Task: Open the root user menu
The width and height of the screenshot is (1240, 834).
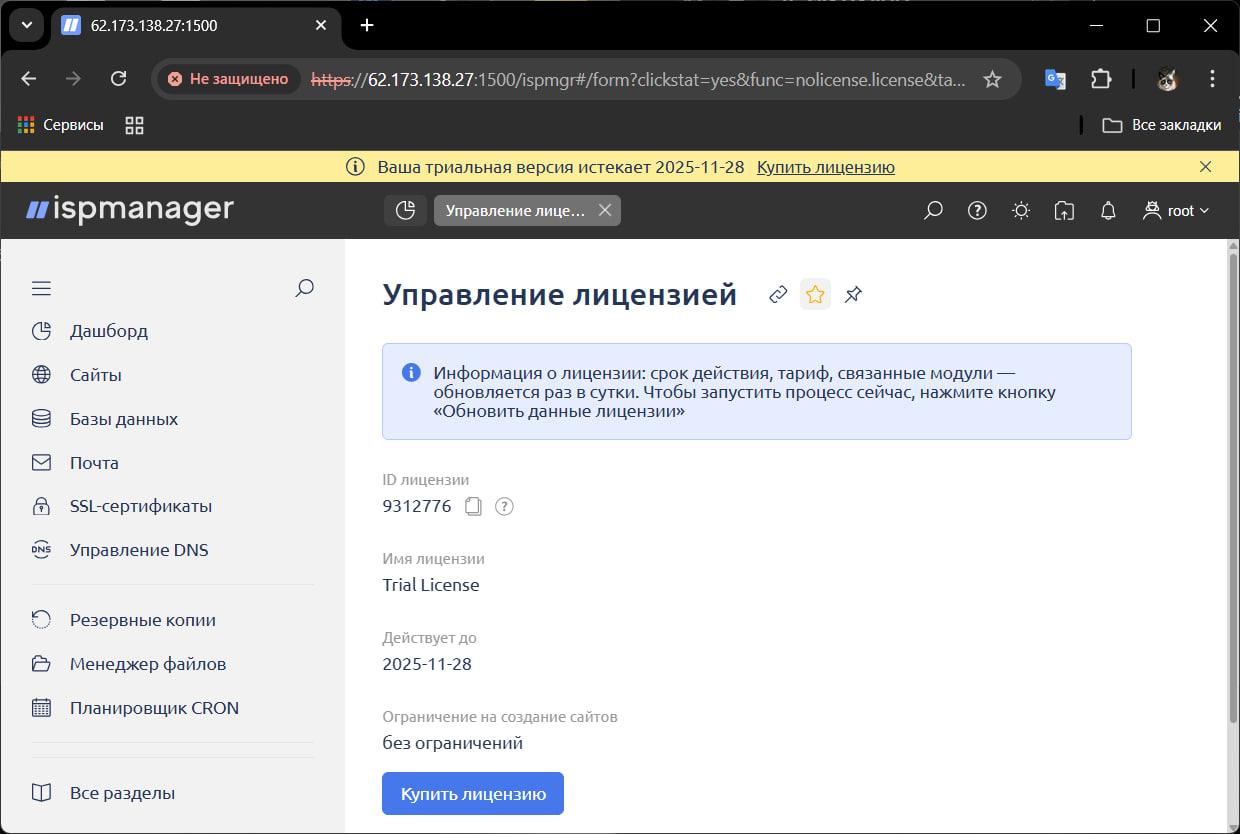Action: (1176, 210)
